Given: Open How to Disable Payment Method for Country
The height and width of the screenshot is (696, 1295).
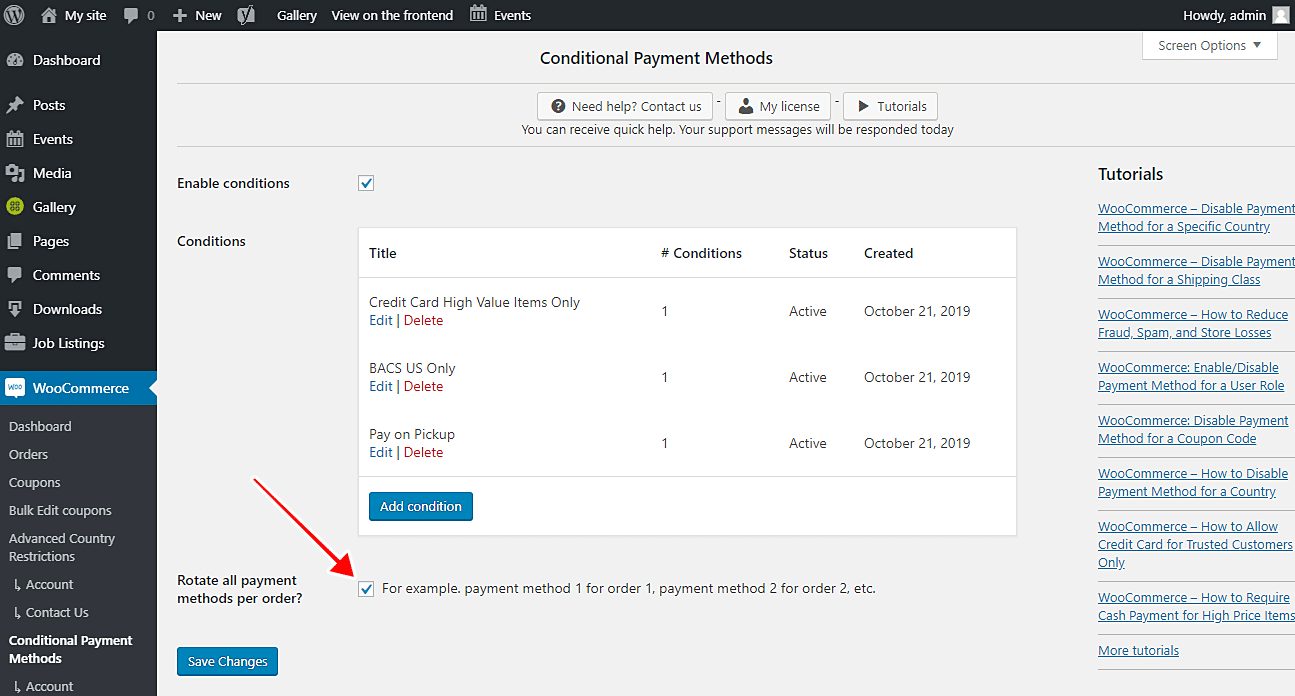Looking at the screenshot, I should click(1193, 483).
